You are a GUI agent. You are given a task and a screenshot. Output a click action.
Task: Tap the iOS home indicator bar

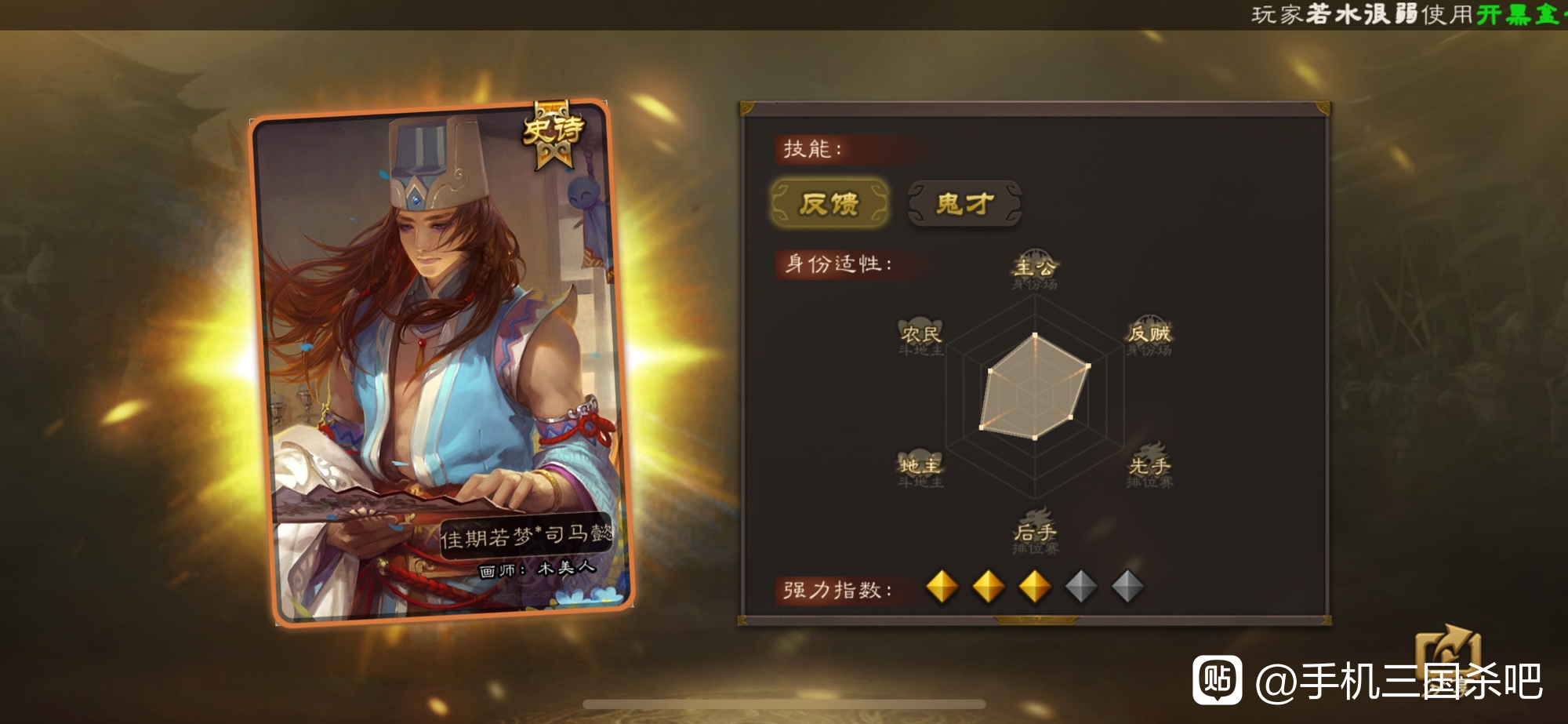pyautogui.click(x=784, y=704)
